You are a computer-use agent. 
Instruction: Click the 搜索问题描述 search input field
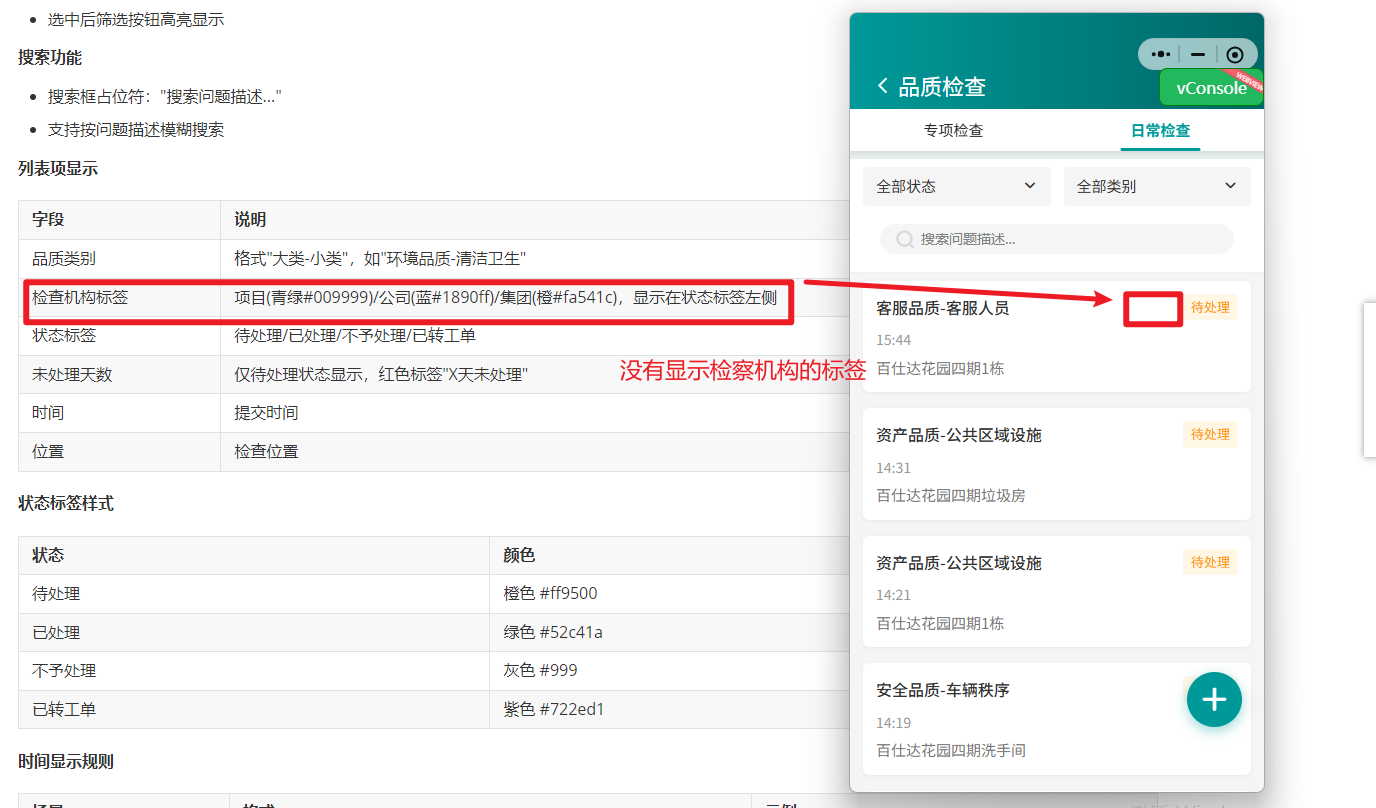pos(1056,238)
